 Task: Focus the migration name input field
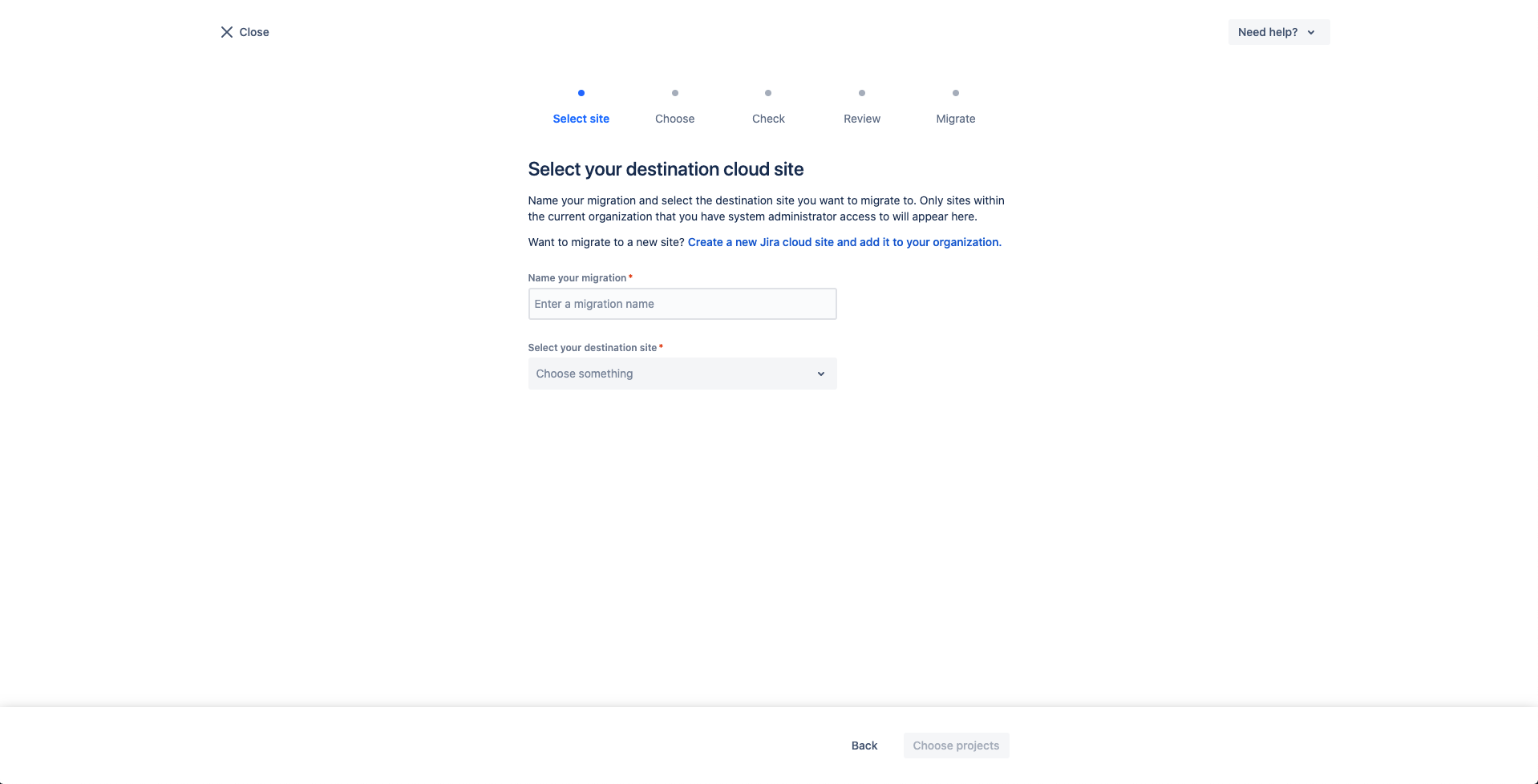(682, 304)
